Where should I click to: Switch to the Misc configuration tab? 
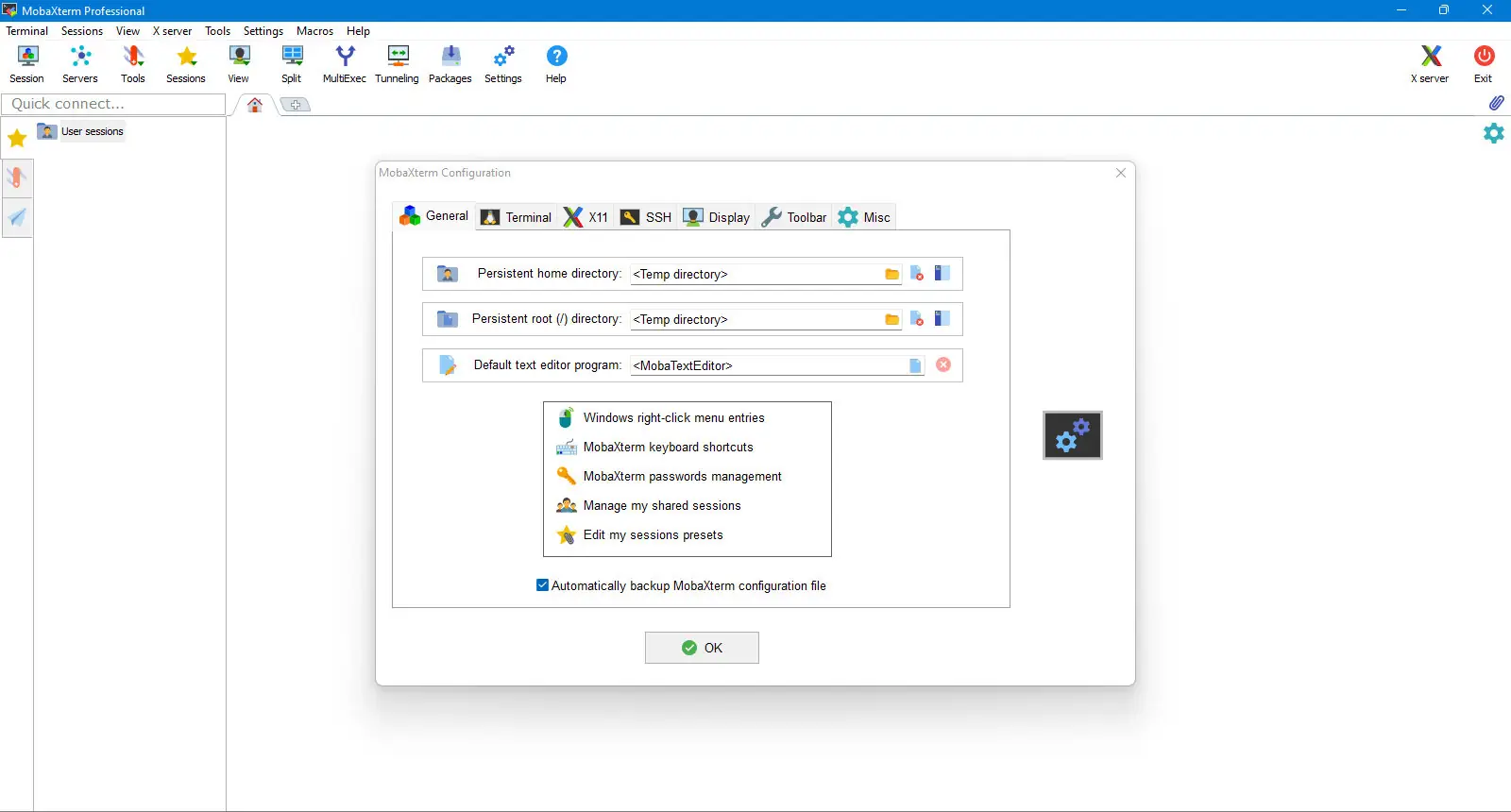coord(864,217)
